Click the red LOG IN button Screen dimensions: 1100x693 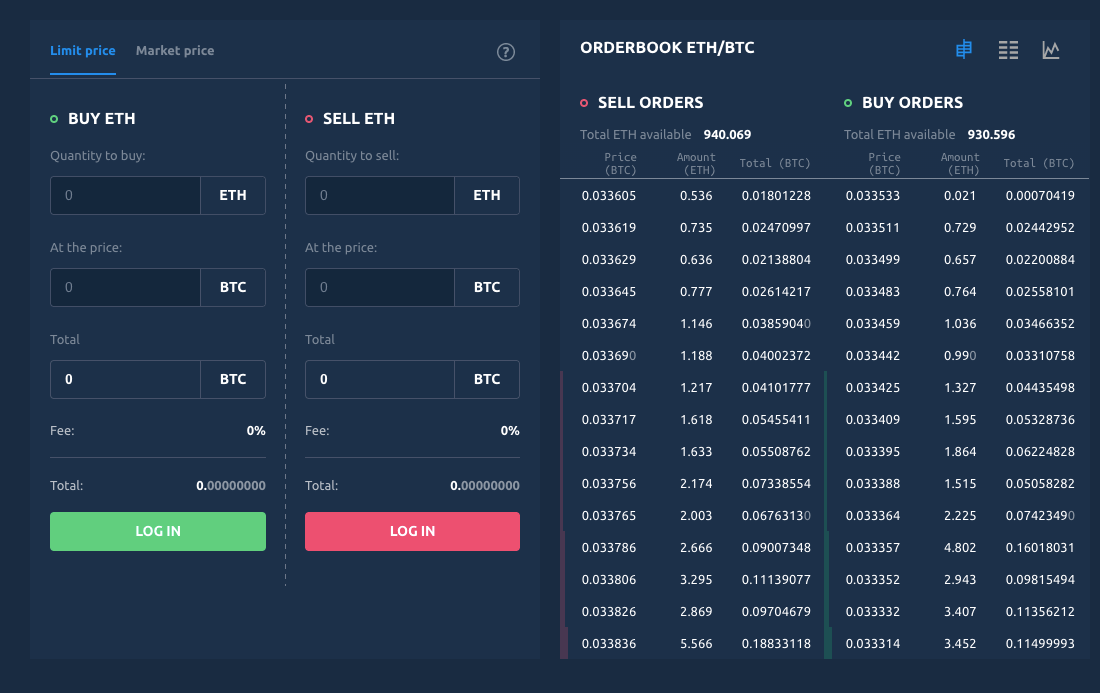(x=412, y=531)
